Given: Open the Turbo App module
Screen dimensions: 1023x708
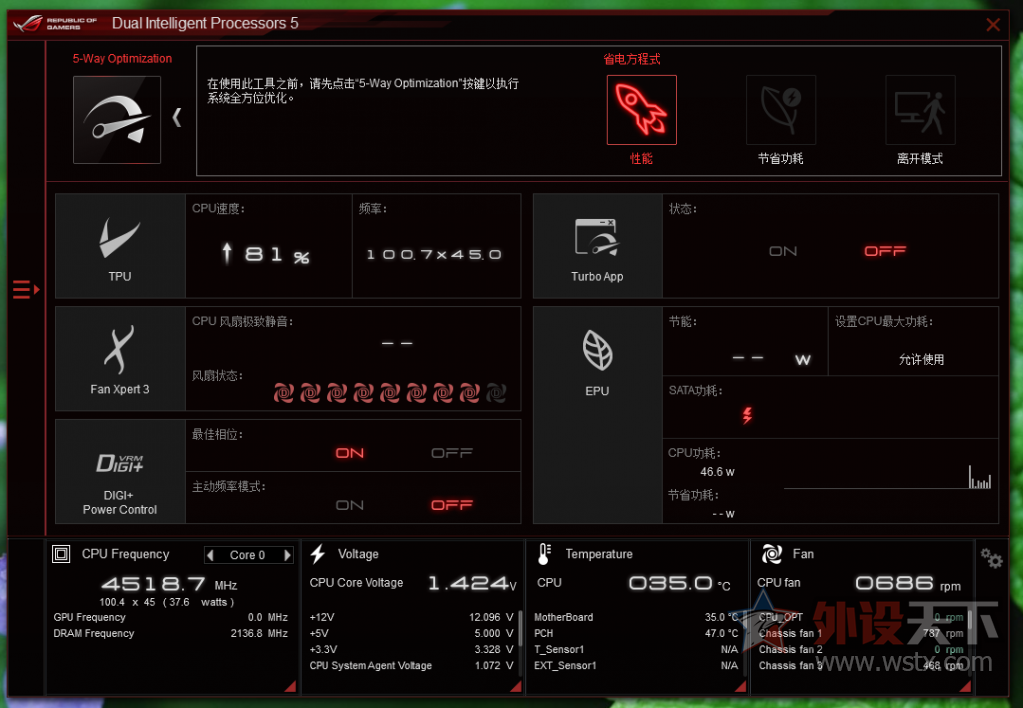Looking at the screenshot, I should [597, 246].
